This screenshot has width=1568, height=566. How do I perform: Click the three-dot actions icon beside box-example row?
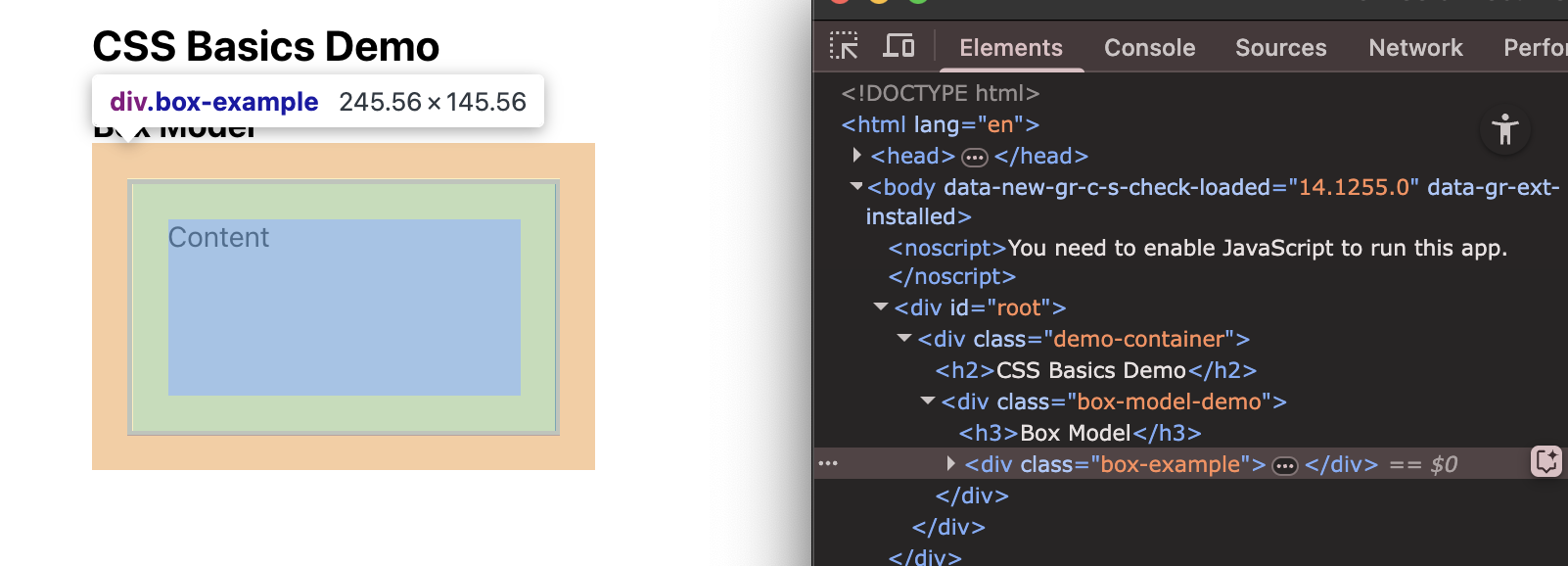coord(828,463)
